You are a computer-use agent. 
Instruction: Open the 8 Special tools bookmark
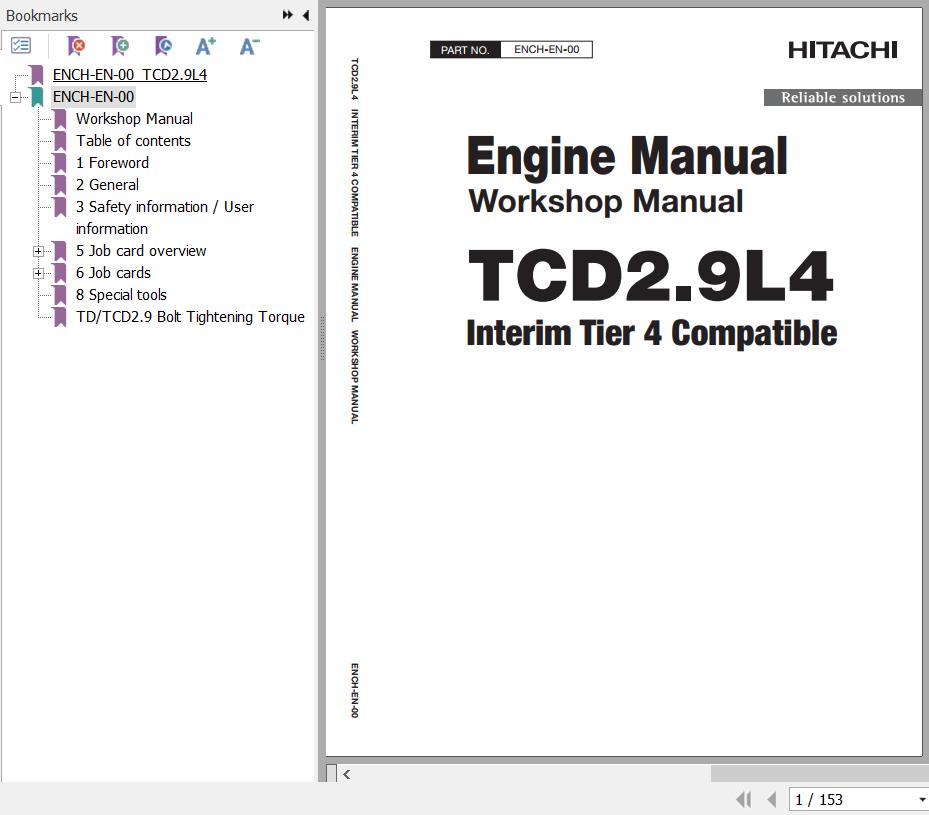121,295
